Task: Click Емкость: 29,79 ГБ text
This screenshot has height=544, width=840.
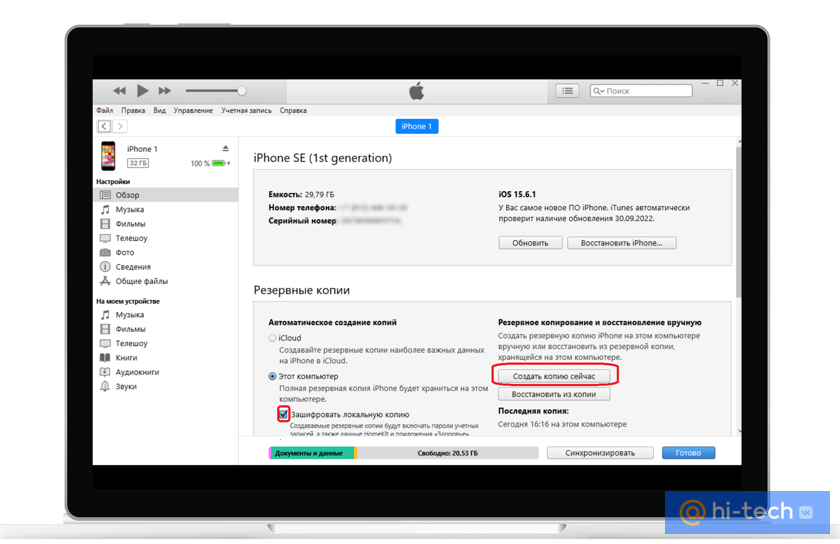Action: (x=301, y=194)
